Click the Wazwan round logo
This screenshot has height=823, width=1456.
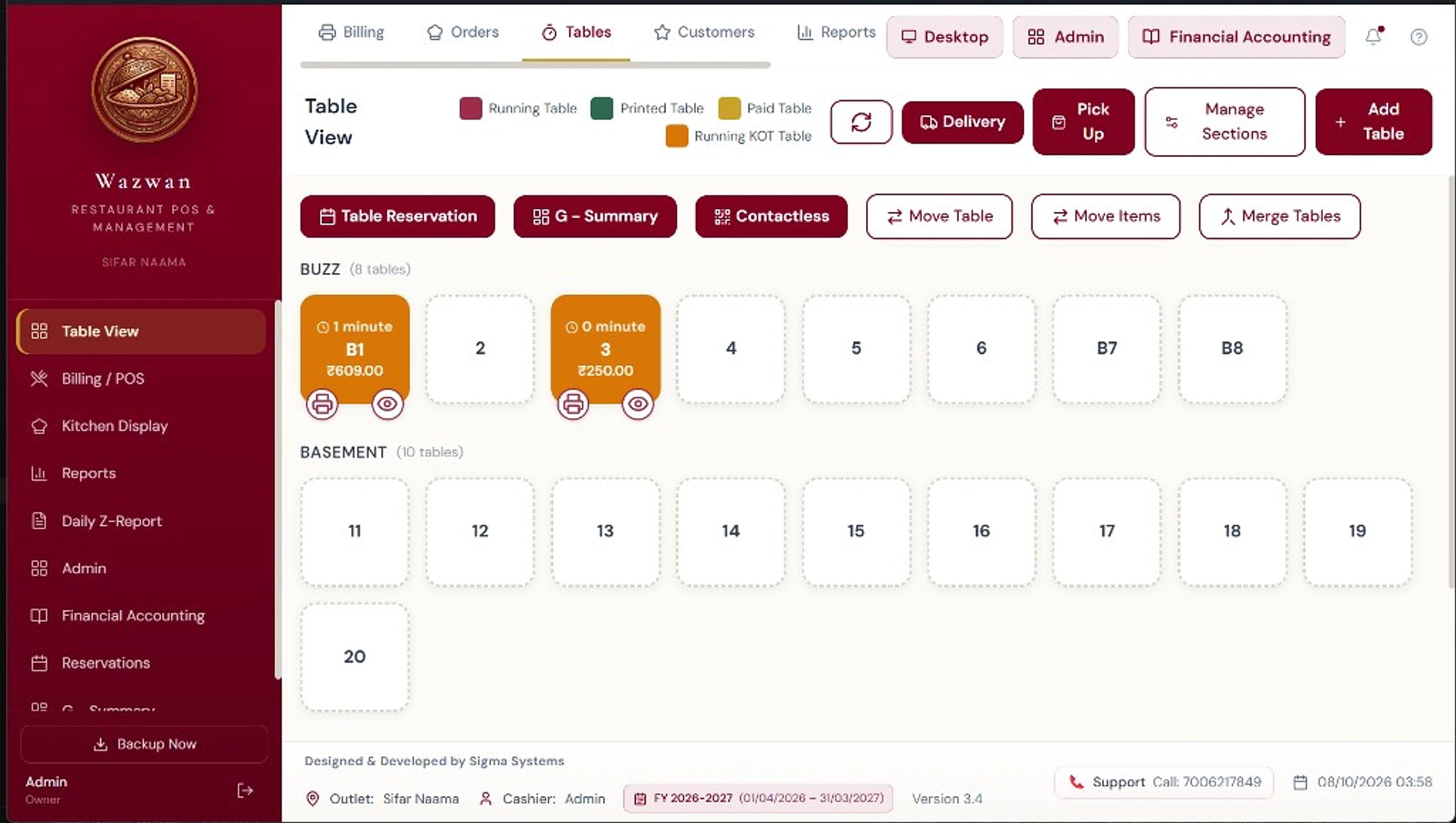click(144, 90)
